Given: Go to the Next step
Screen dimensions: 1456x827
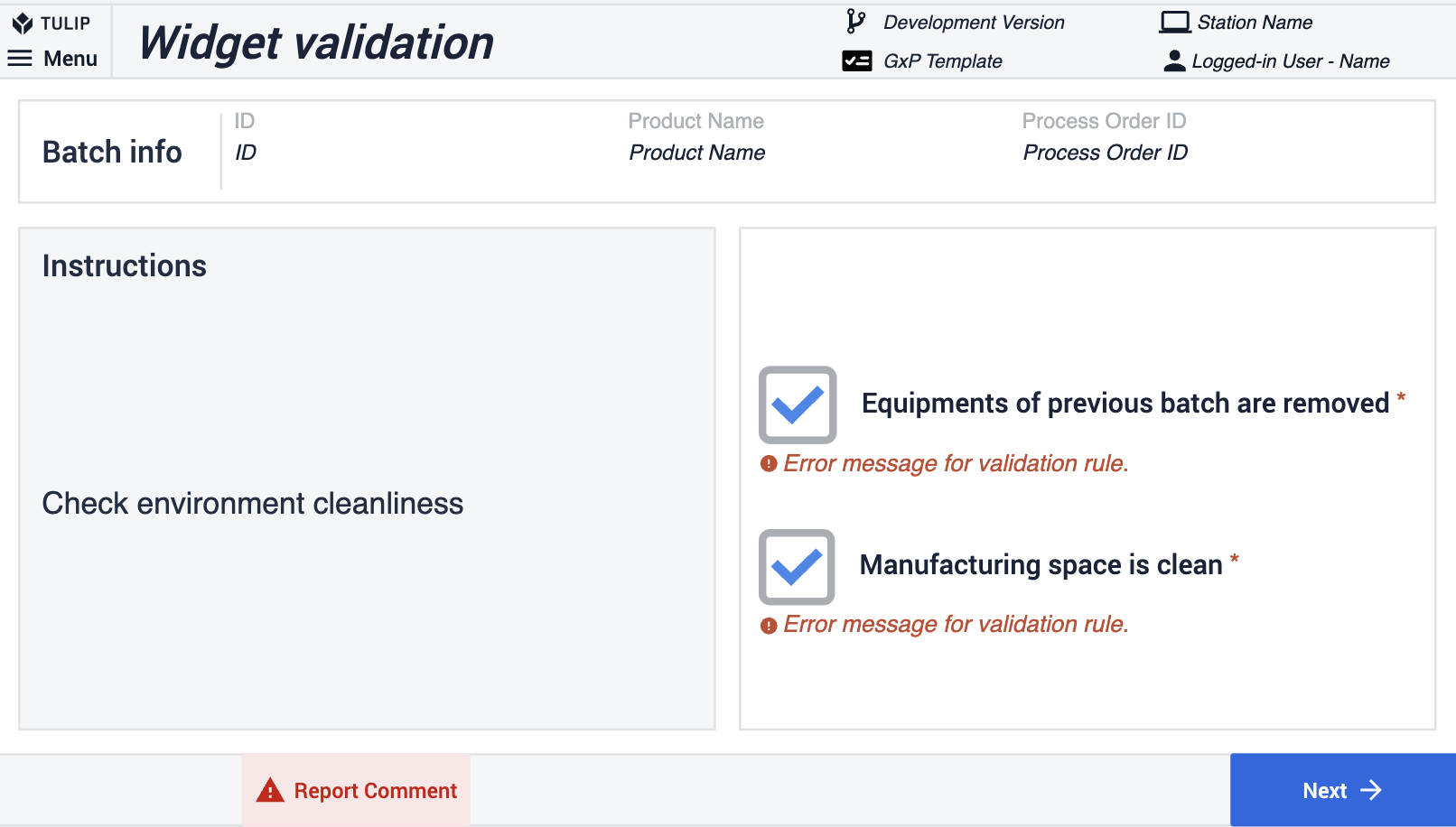Looking at the screenshot, I should [1343, 790].
